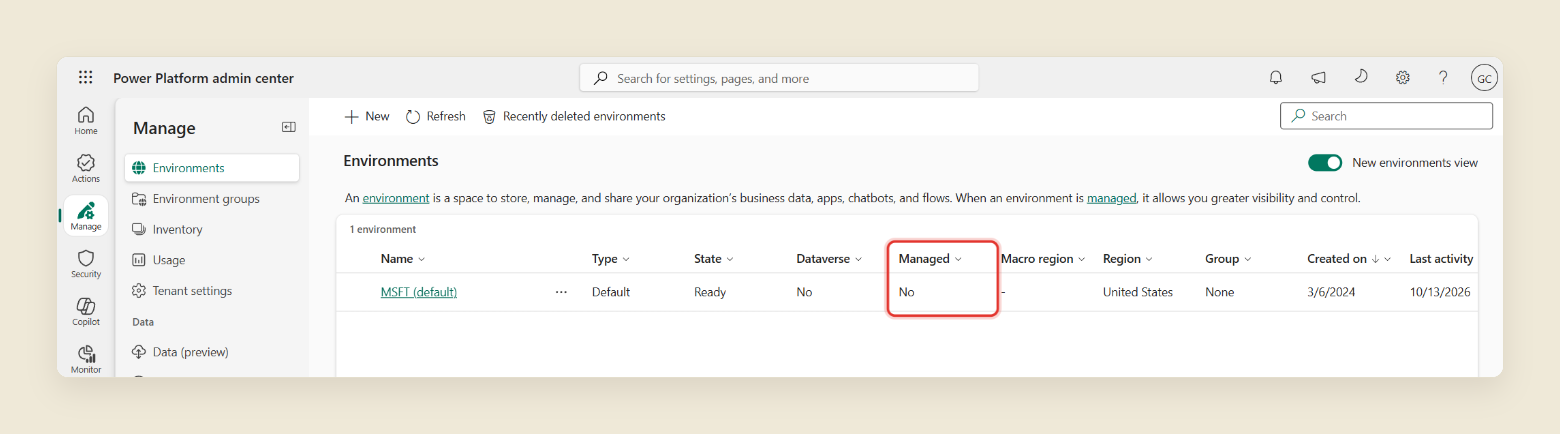The height and width of the screenshot is (434, 1560).
Task: Click the '10/13/2026' last activity cell
Action: [1441, 292]
